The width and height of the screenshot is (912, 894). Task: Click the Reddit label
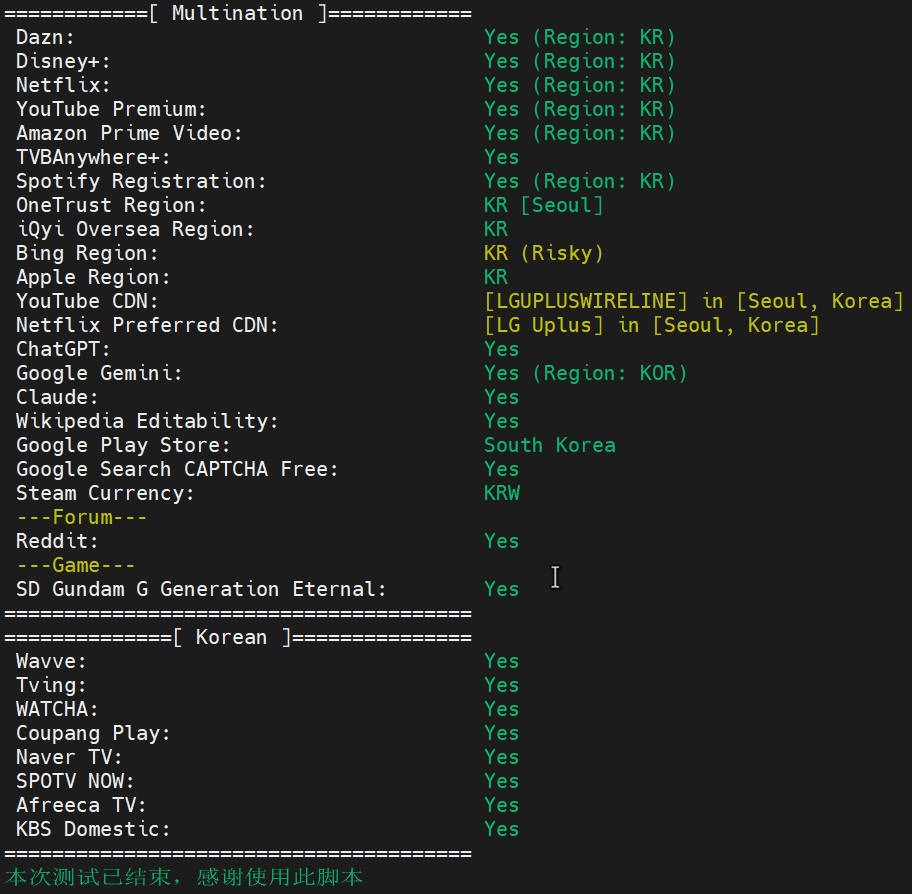click(57, 541)
